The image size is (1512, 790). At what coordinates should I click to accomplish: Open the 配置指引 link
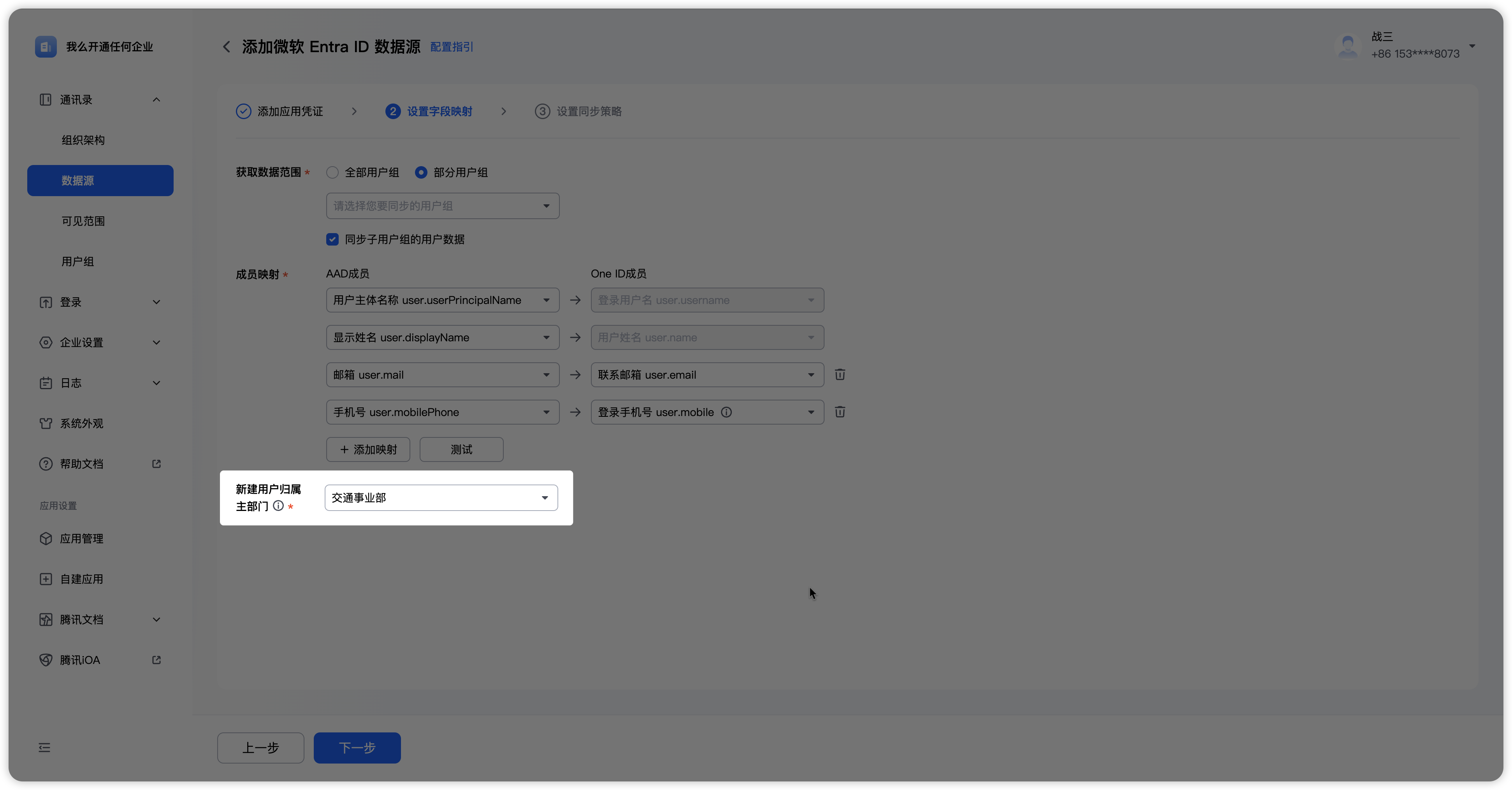[x=451, y=47]
